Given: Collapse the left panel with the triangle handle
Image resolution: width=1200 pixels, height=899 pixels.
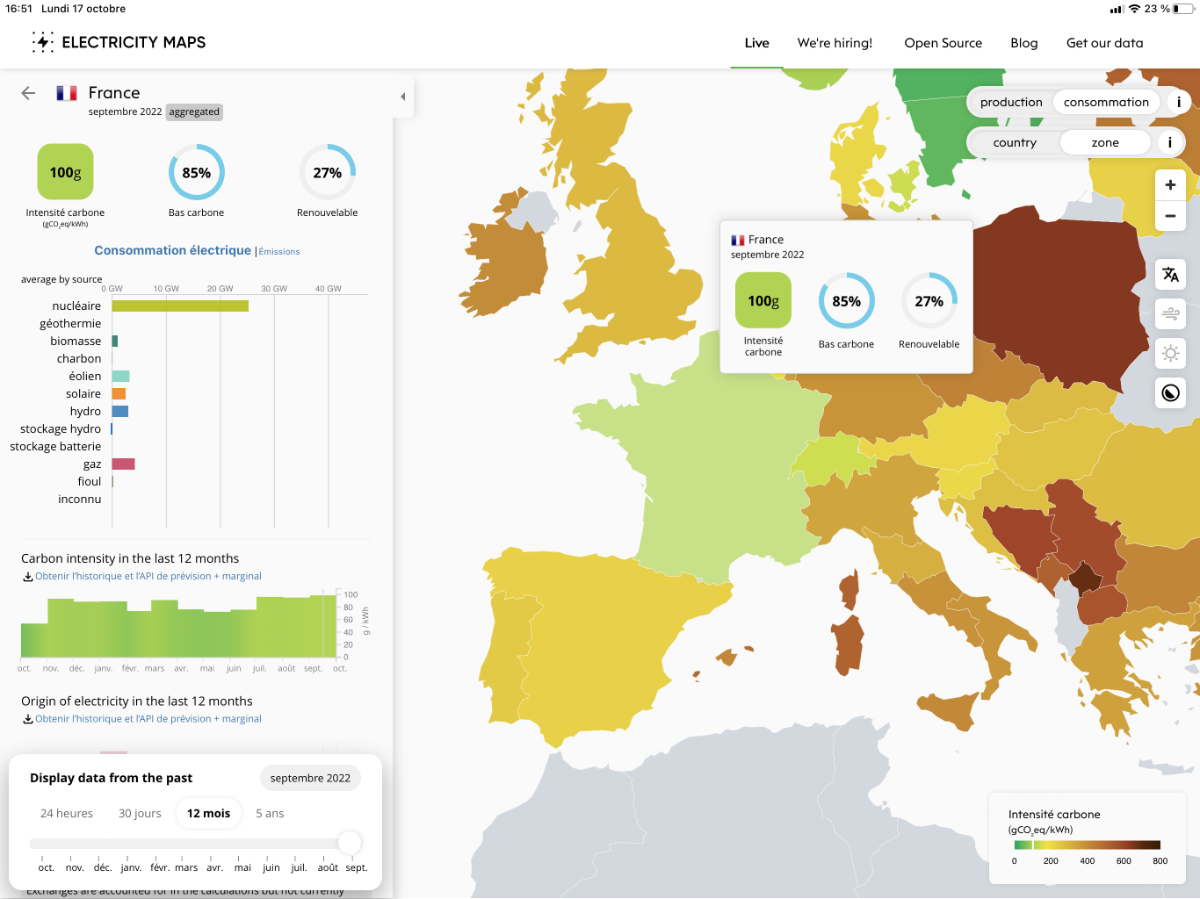Looking at the screenshot, I should click(x=403, y=97).
